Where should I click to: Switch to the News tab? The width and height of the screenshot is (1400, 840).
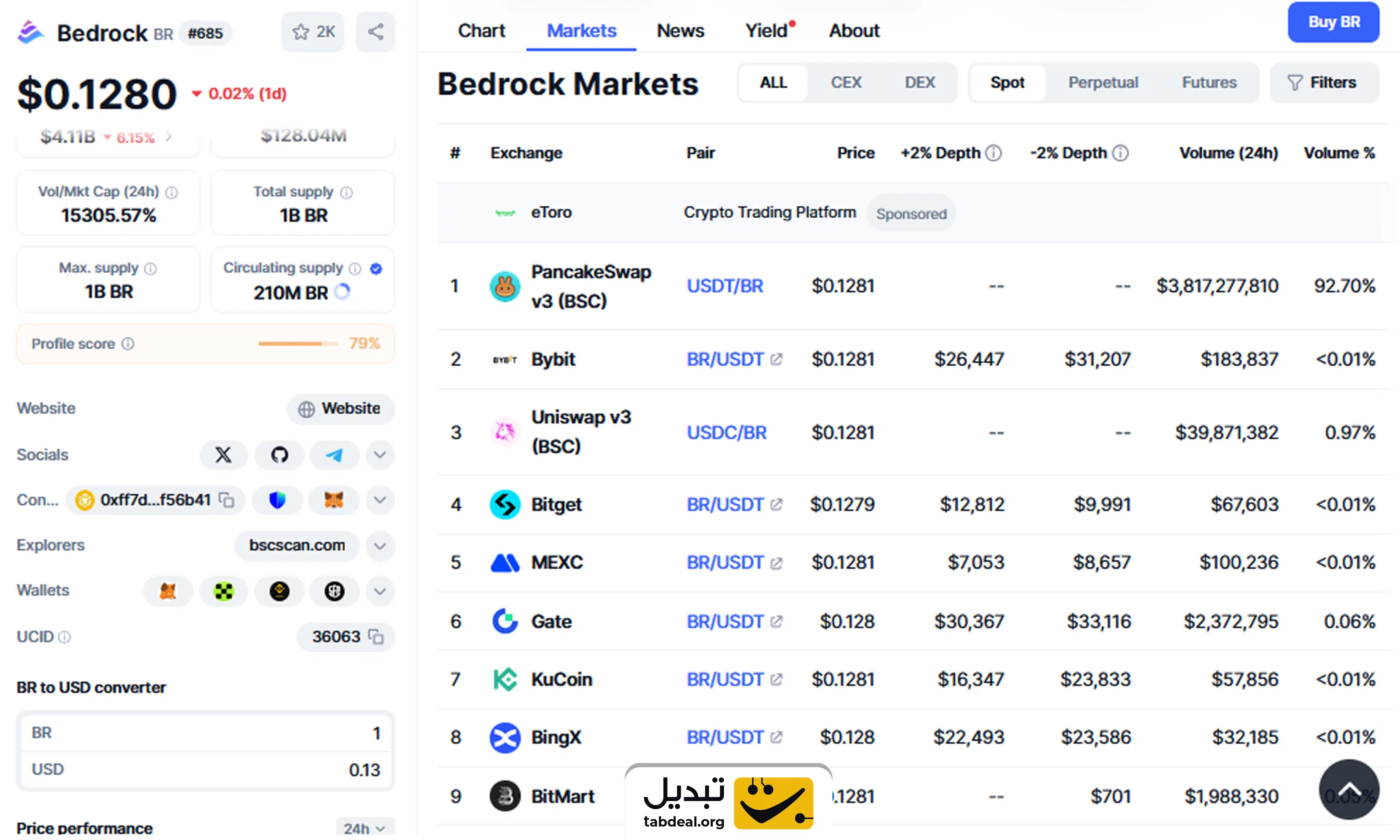[680, 30]
